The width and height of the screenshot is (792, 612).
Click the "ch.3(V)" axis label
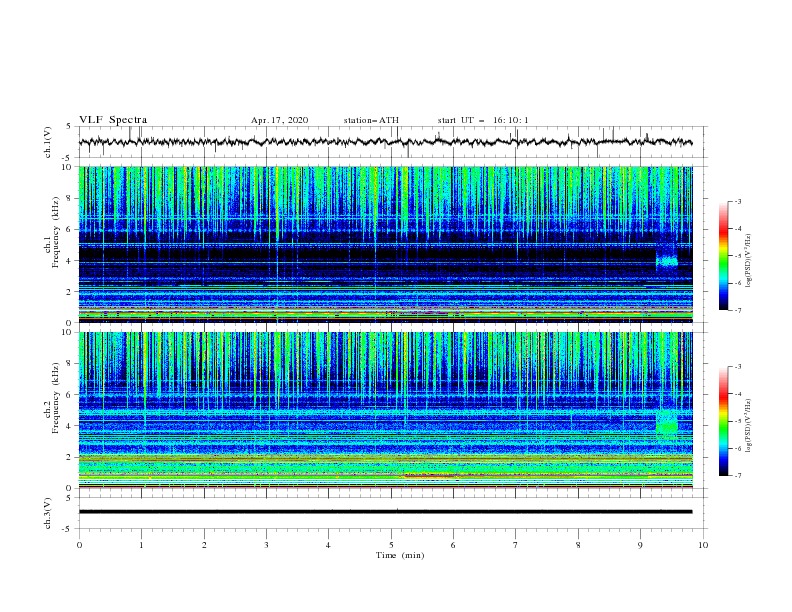tap(48, 513)
